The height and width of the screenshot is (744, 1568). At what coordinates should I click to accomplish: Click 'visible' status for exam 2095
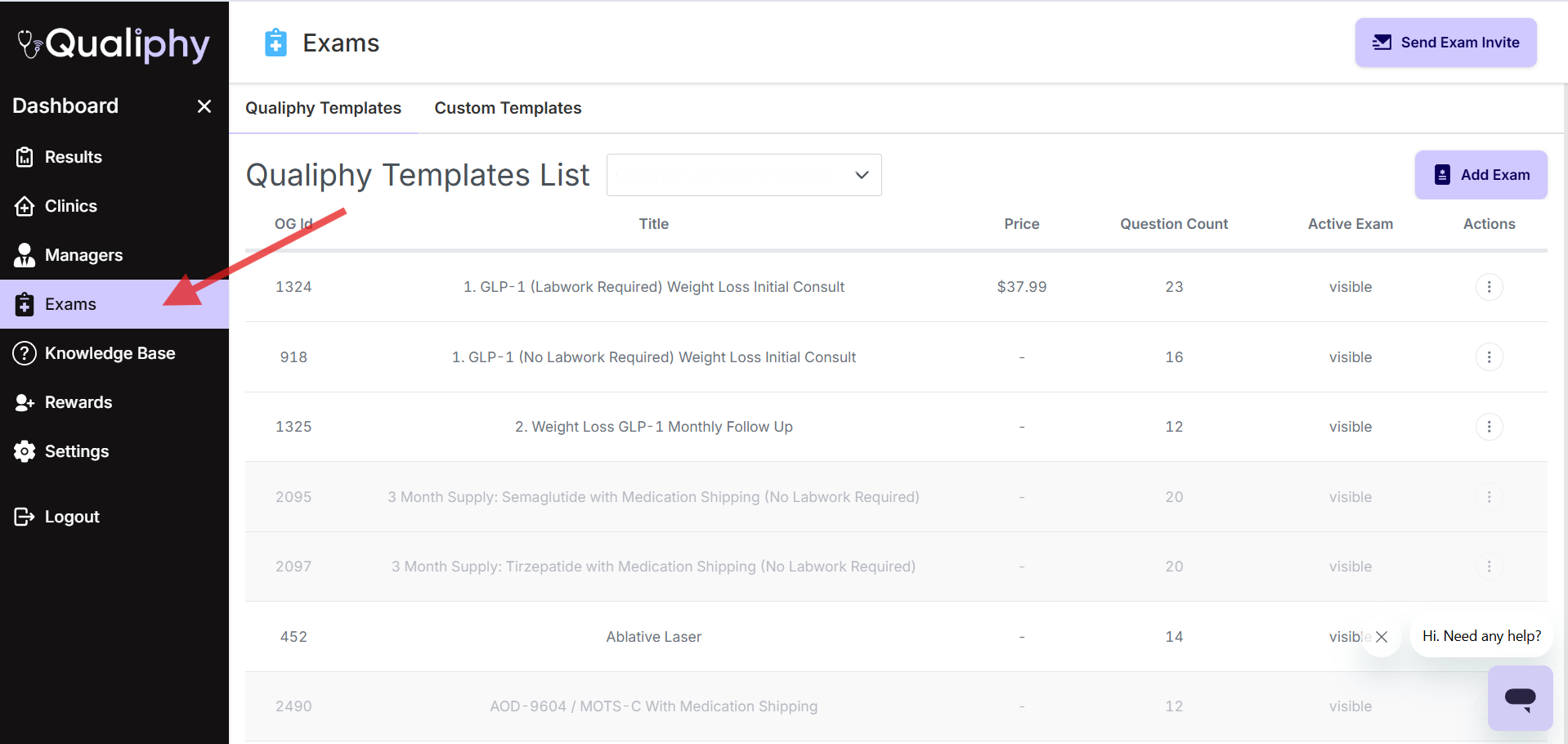coord(1351,497)
